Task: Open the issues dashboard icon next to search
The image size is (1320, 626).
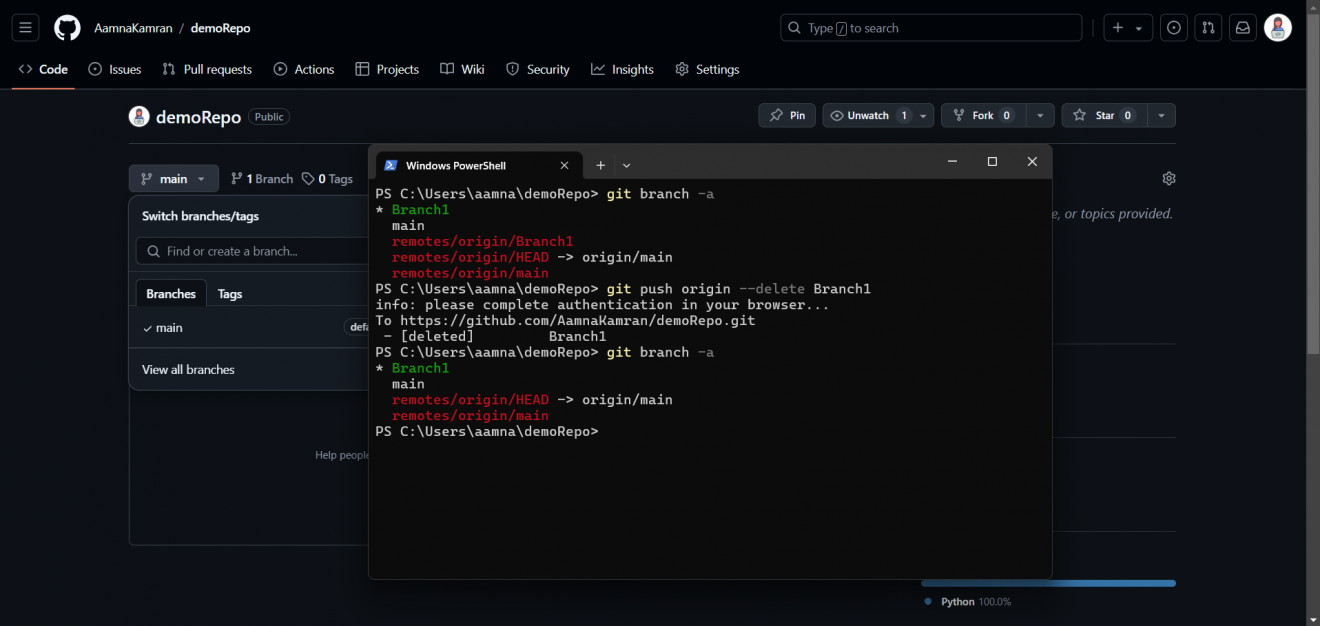Action: click(x=1173, y=27)
